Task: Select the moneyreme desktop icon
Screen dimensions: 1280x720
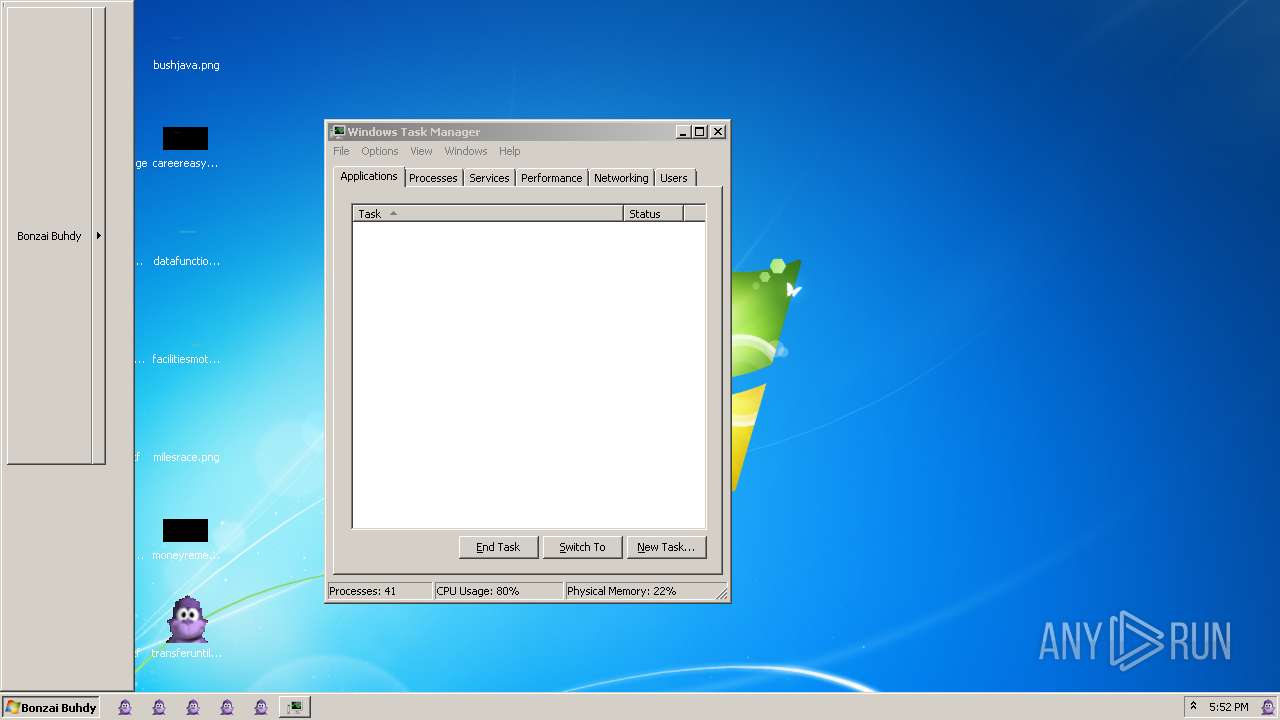Action: 185,541
